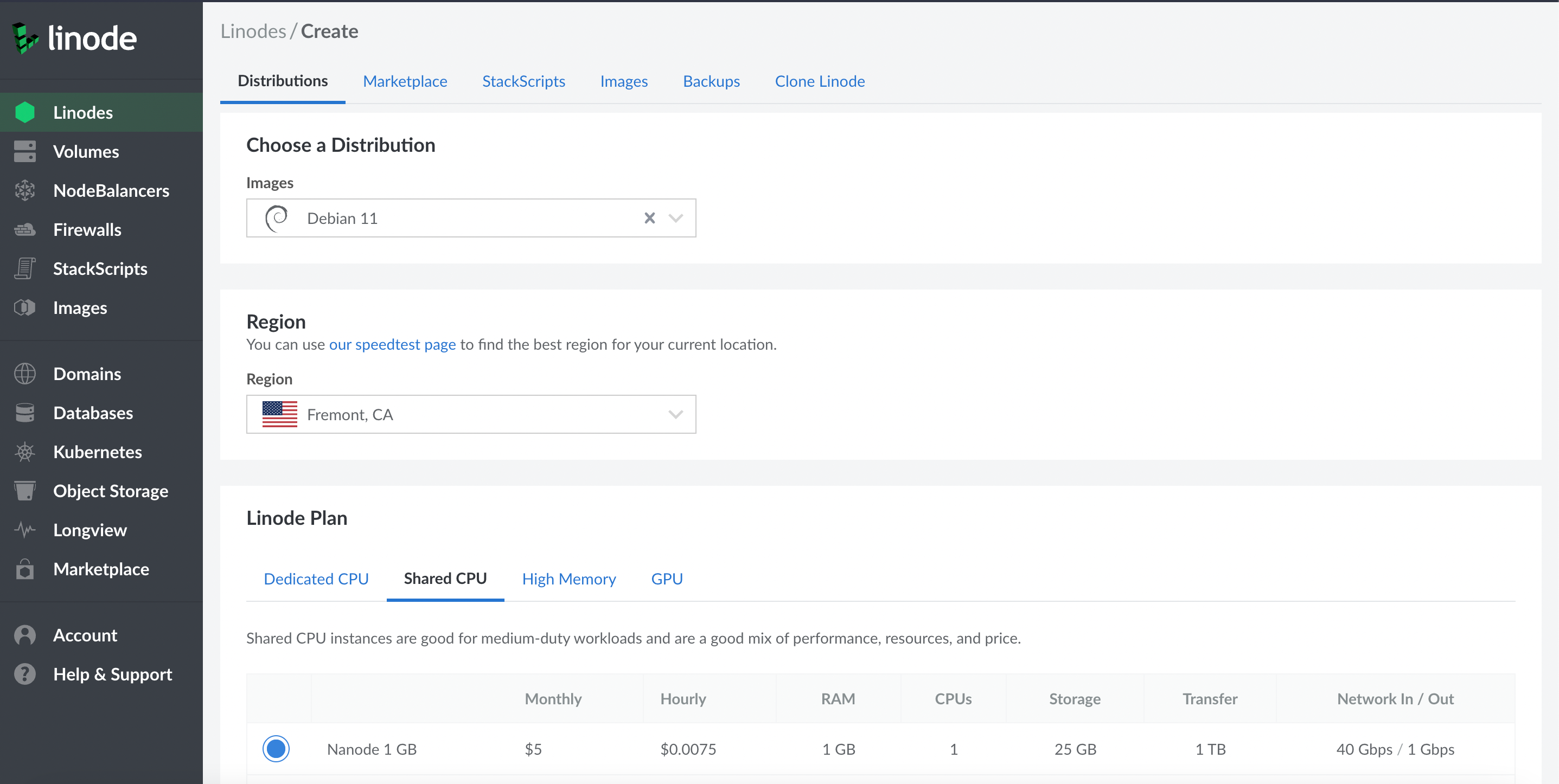Click the Kubernetes wheel icon

click(25, 452)
